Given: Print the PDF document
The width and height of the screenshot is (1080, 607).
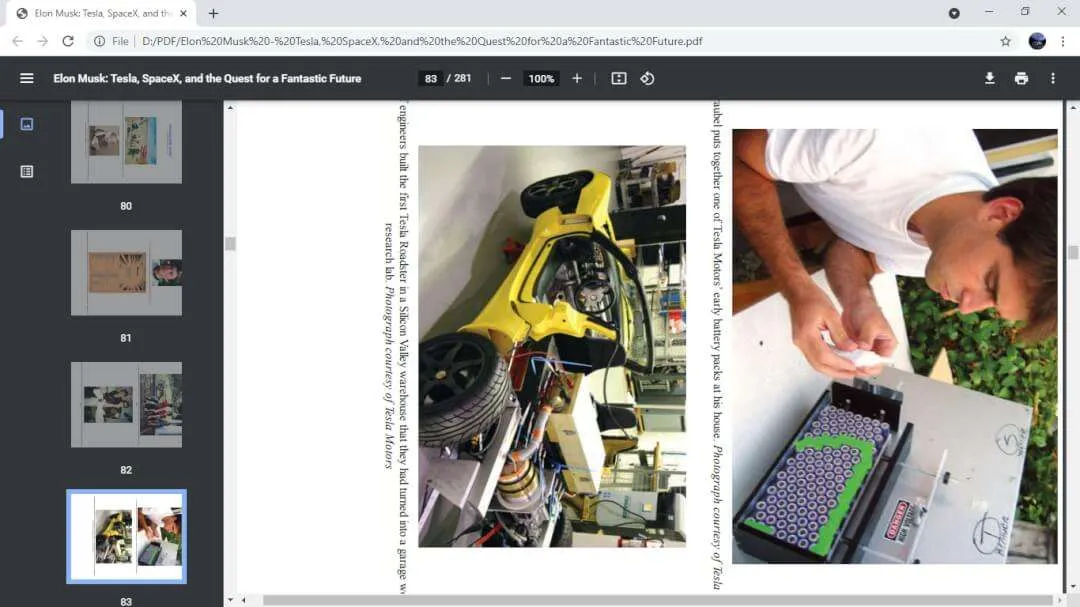Looking at the screenshot, I should click(1021, 79).
